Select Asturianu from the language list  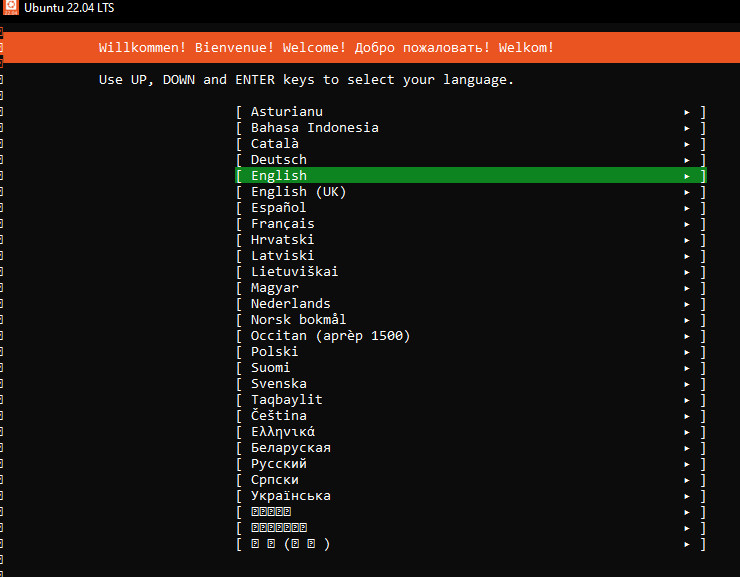coord(286,112)
